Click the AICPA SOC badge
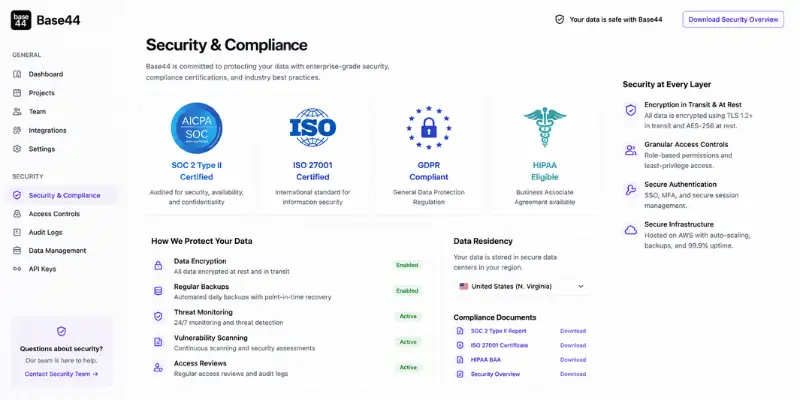This screenshot has height=400, width=800. pyautogui.click(x=196, y=128)
